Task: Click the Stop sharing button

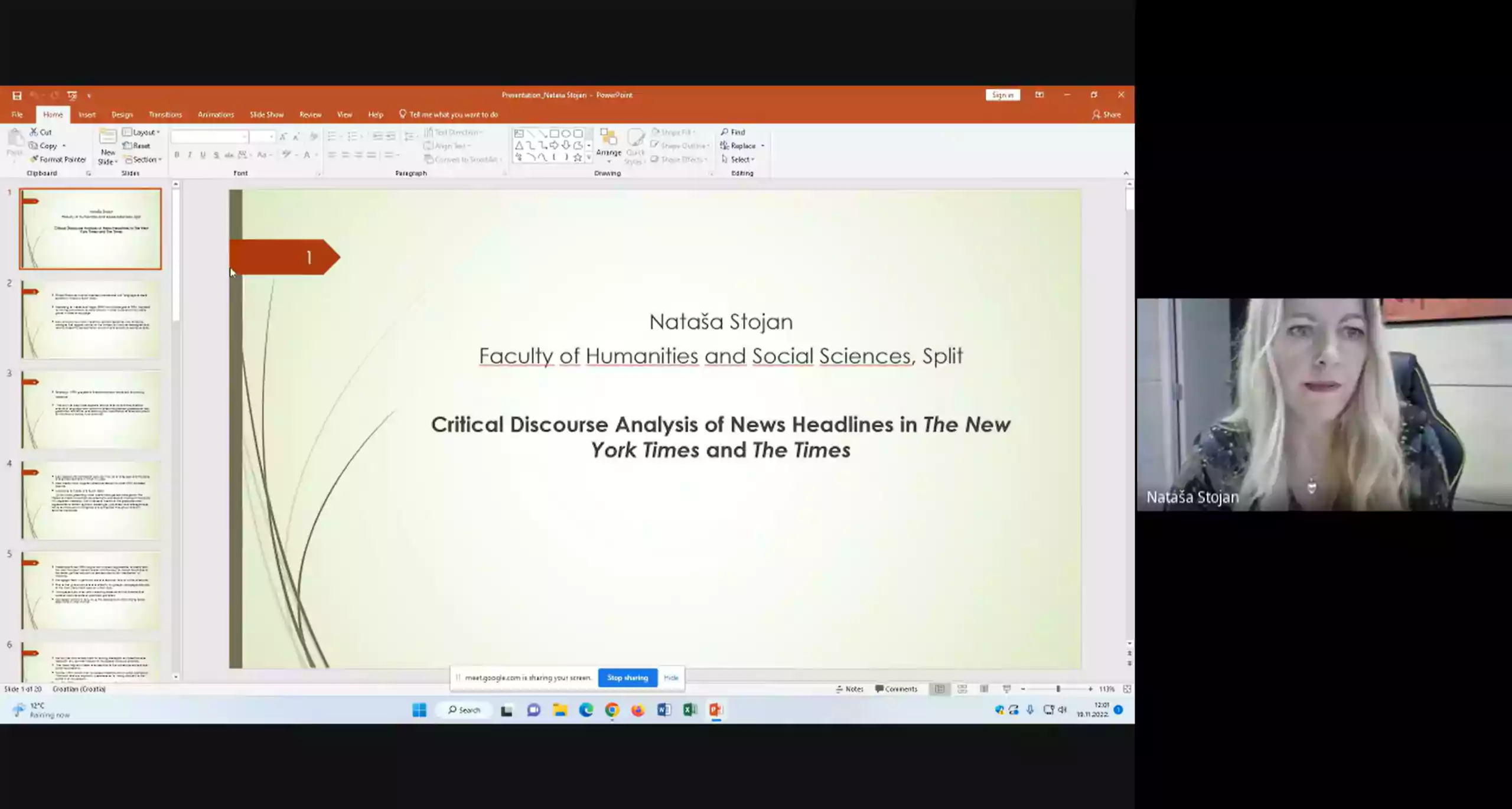Action: click(x=627, y=678)
